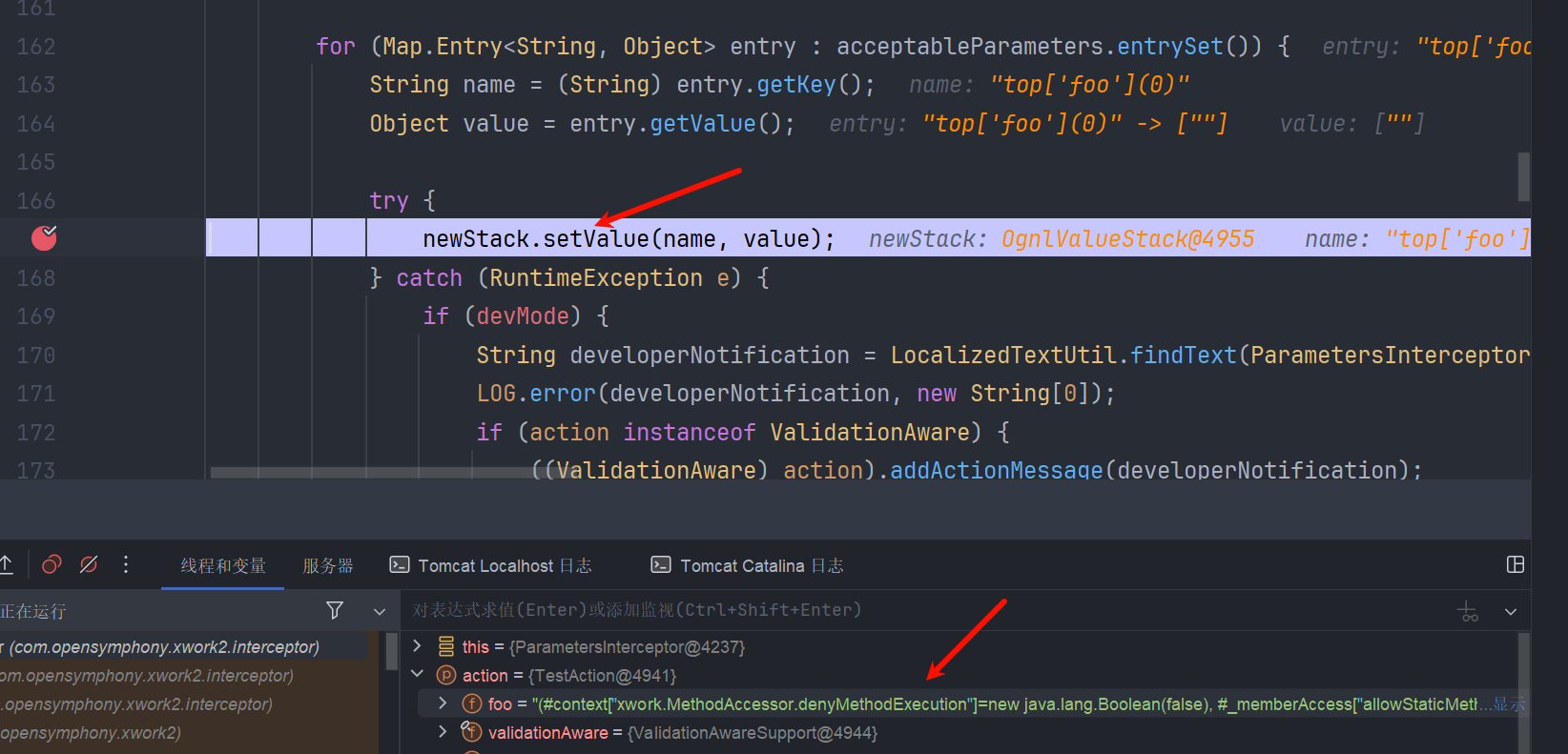Expand the 'foo' field variable node
1568x754 pixels.
point(443,703)
